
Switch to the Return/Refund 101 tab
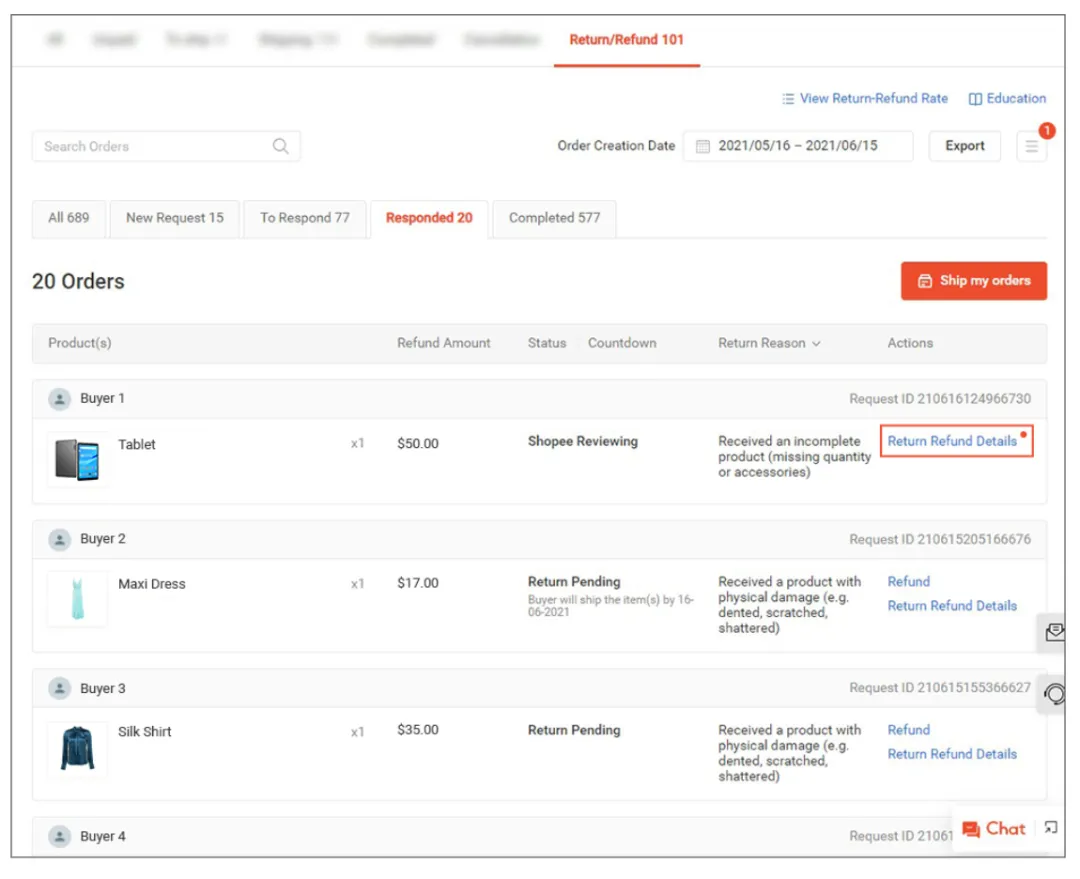pos(626,40)
